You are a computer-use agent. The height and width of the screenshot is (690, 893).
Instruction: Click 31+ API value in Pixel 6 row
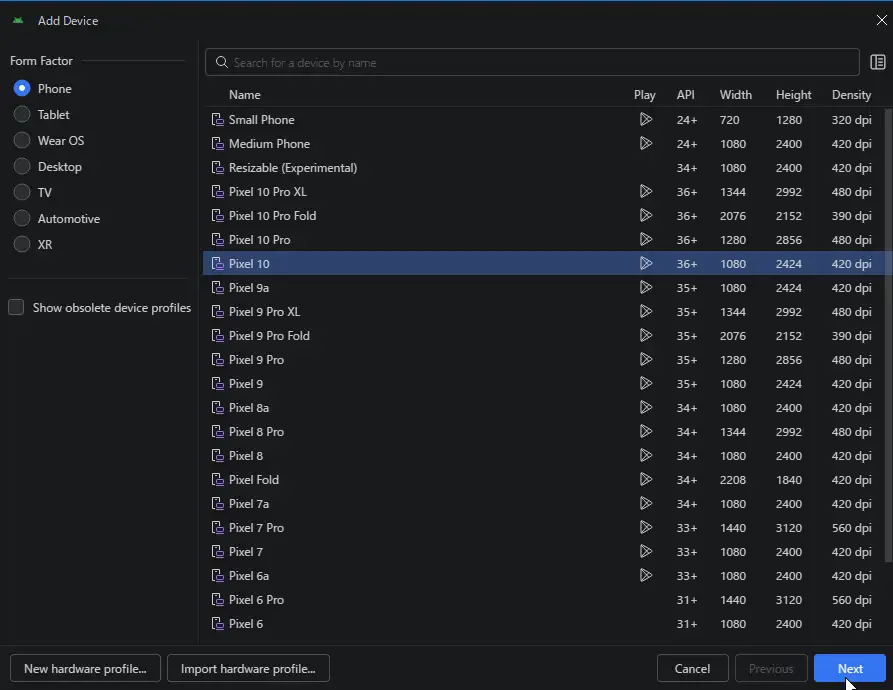687,623
